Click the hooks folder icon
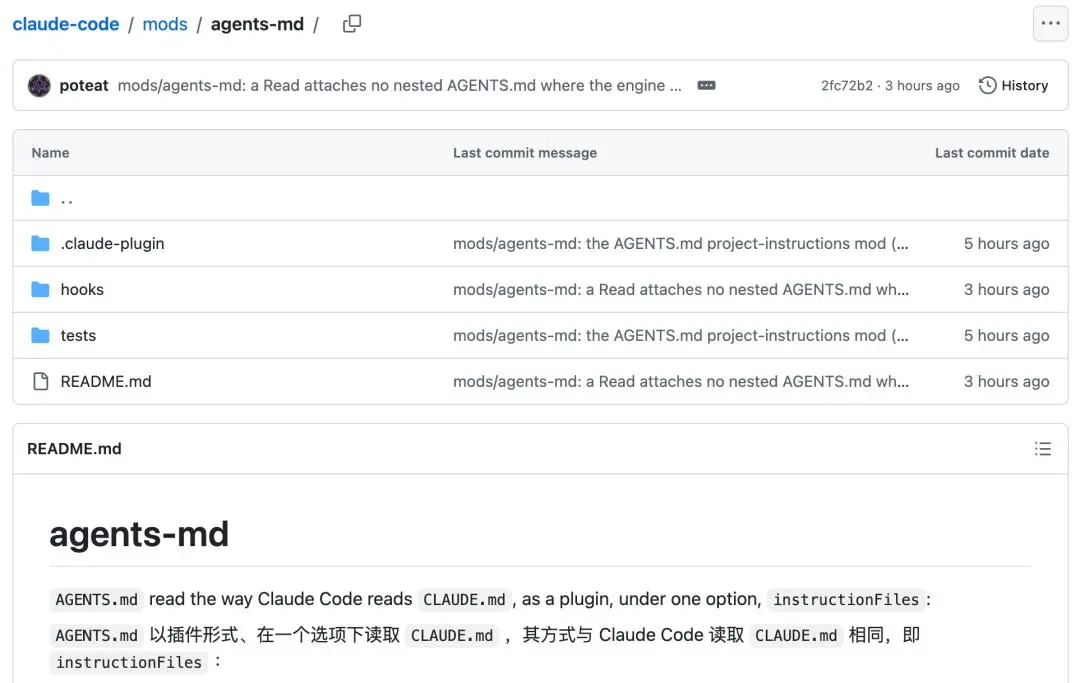The width and height of the screenshot is (1080, 683). [41, 290]
